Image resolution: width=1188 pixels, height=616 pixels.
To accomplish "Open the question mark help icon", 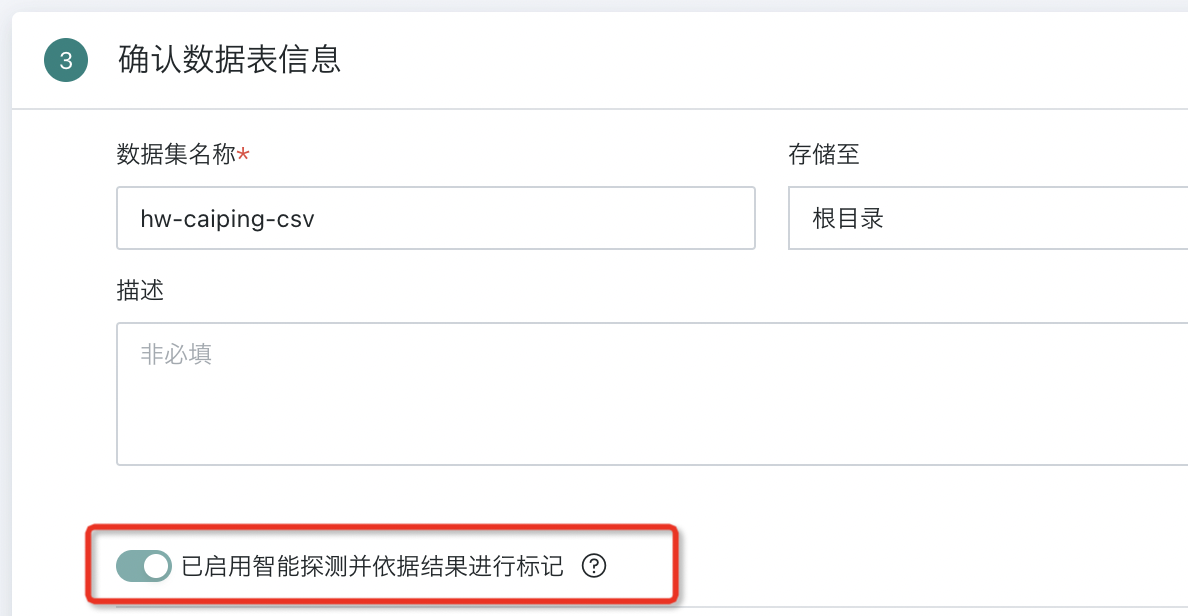I will (594, 565).
